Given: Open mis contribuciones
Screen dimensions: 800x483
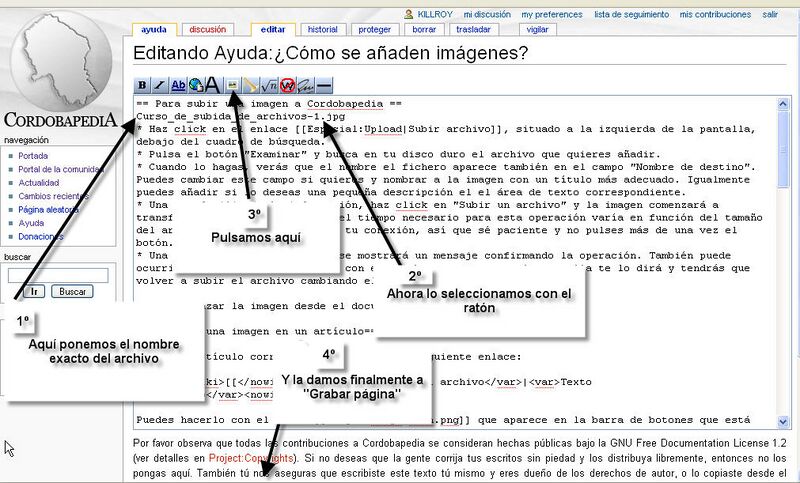Looking at the screenshot, I should [715, 15].
